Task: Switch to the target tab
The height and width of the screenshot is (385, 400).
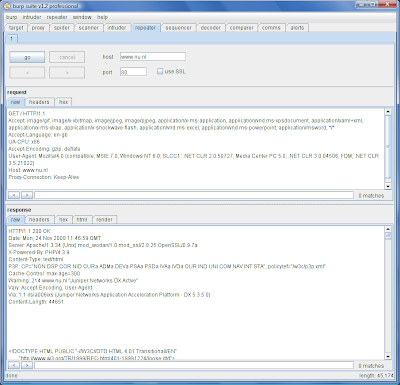Action: click(x=16, y=28)
